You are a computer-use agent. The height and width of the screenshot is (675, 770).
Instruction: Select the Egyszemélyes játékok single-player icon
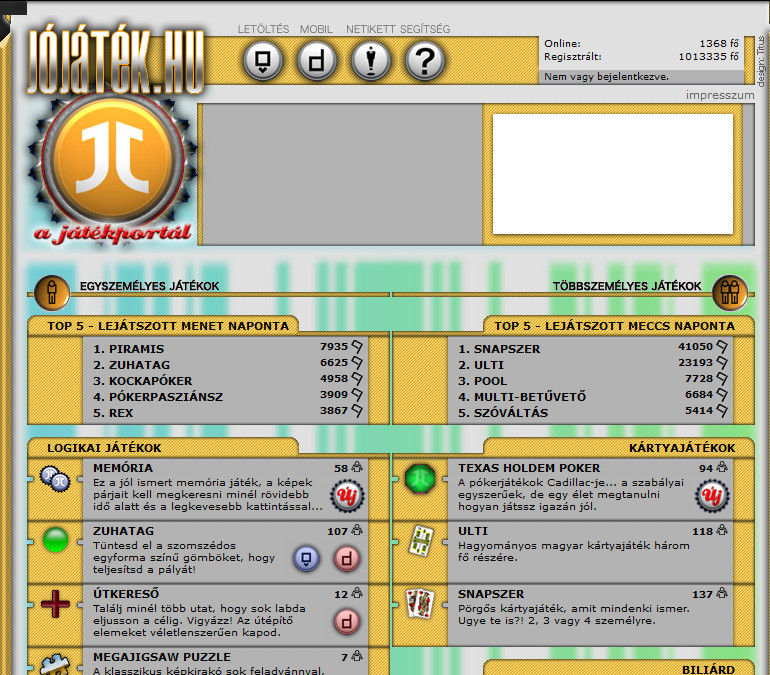pos(52,291)
